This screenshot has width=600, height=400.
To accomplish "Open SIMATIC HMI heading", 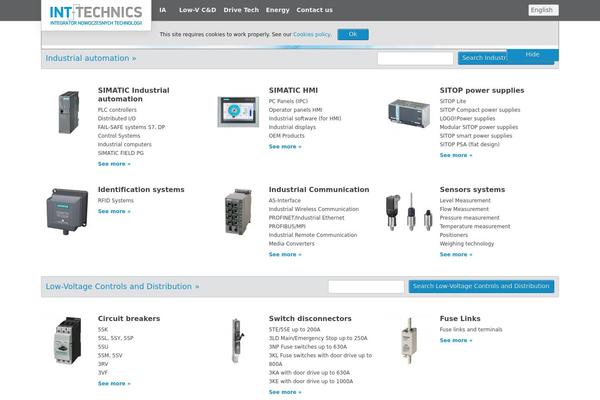I will pyautogui.click(x=293, y=90).
